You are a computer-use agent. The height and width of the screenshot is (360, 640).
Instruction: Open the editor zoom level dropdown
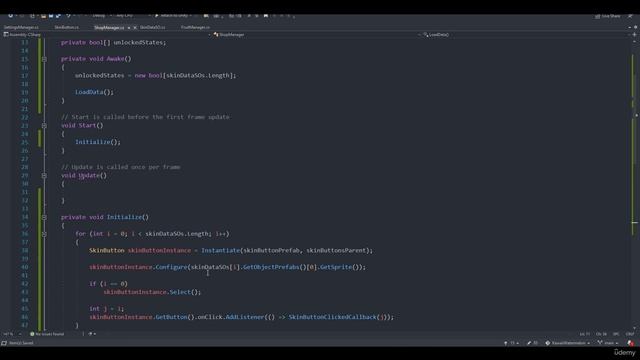[x=12, y=334]
